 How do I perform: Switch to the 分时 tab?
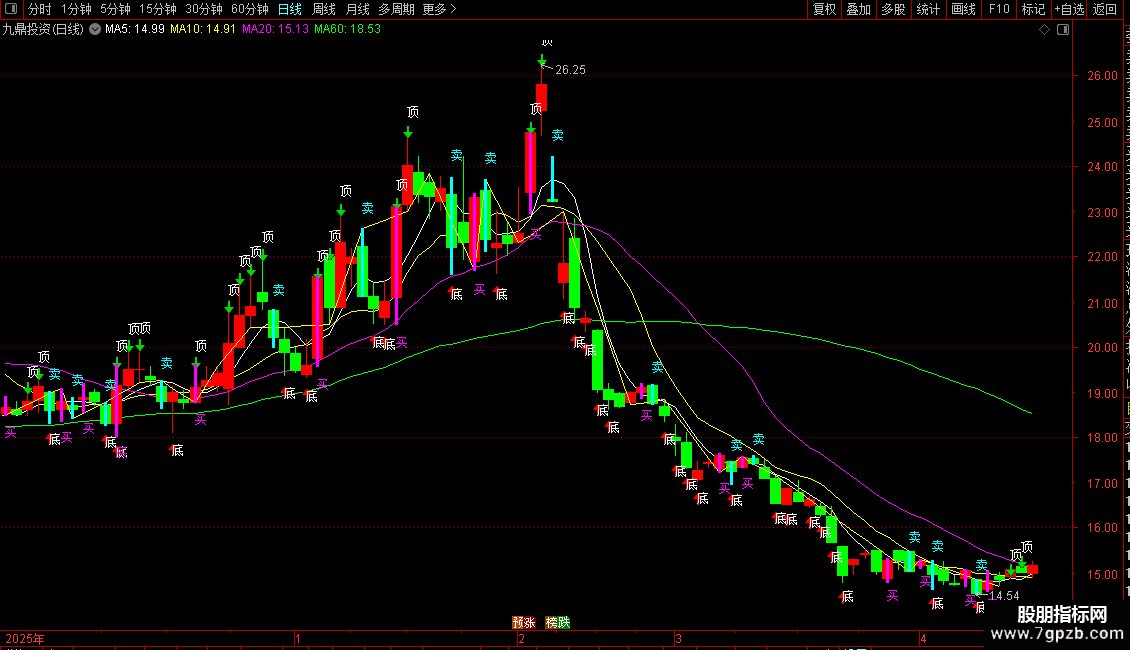point(40,9)
